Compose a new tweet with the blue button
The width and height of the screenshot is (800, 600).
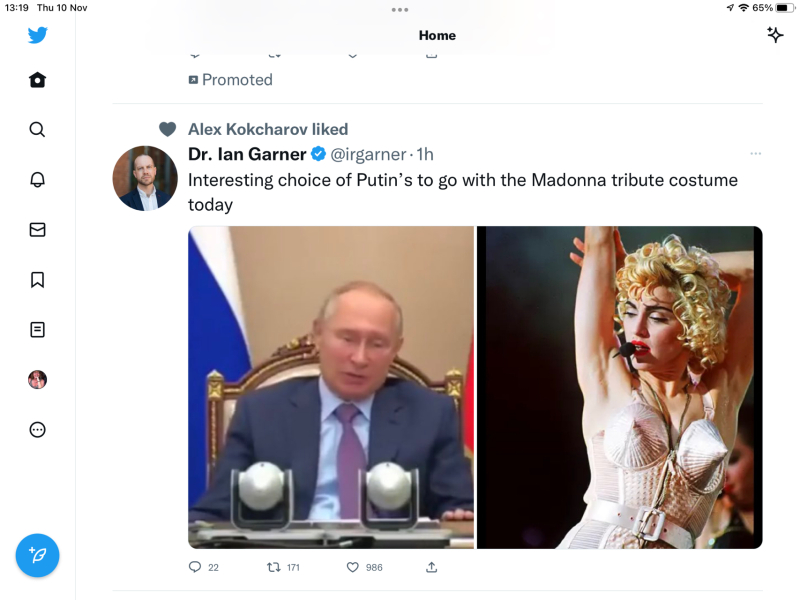[38, 555]
